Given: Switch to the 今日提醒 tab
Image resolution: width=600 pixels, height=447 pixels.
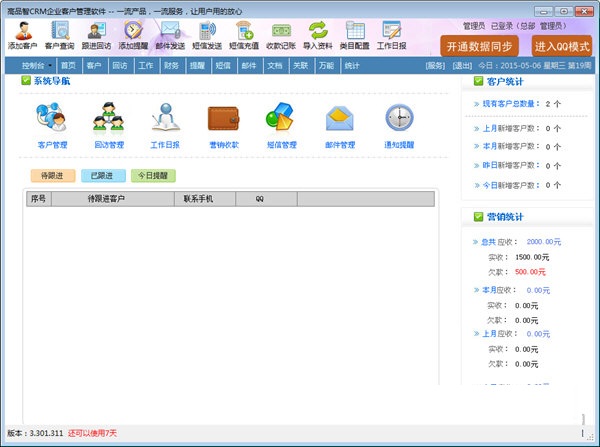Looking at the screenshot, I should pos(153,176).
